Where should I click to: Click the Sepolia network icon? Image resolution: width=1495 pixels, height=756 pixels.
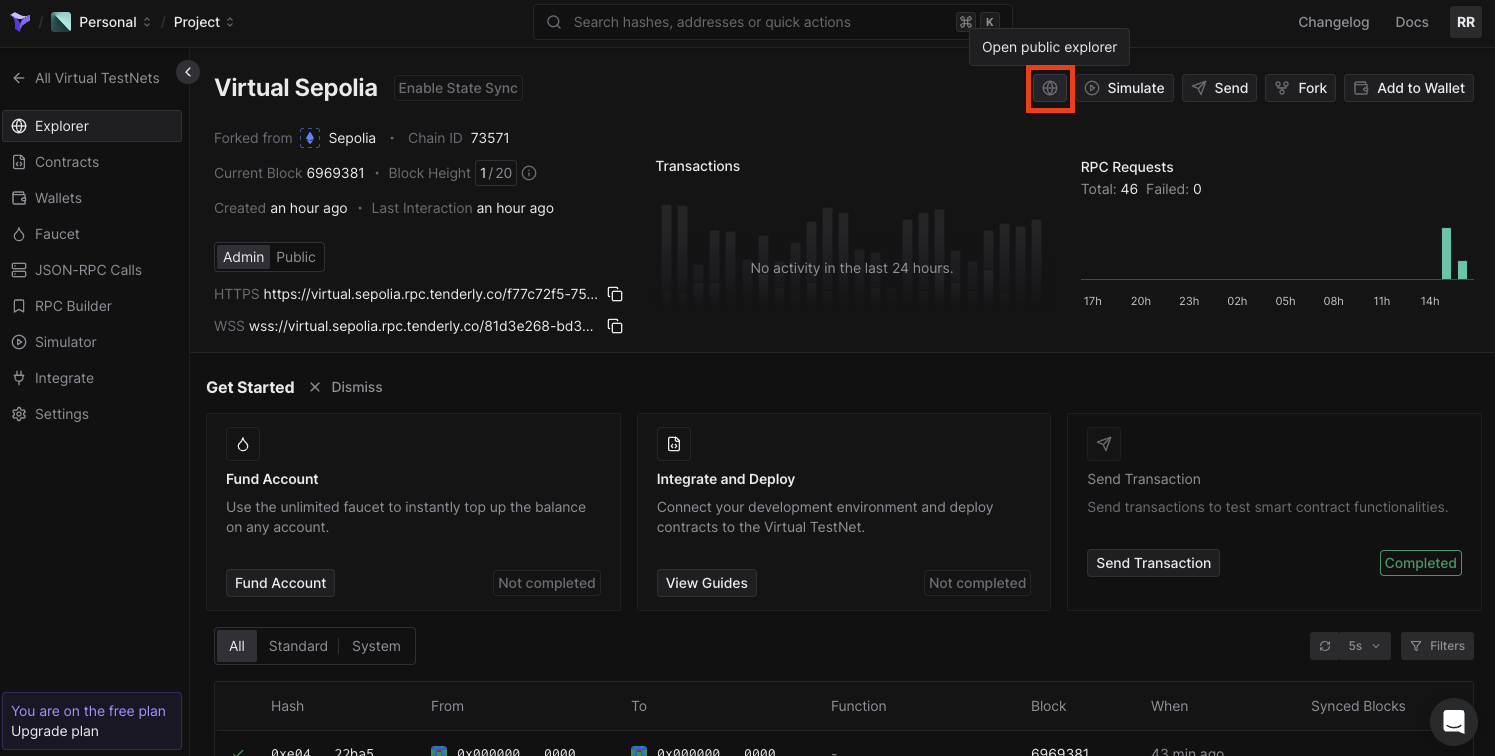[309, 138]
